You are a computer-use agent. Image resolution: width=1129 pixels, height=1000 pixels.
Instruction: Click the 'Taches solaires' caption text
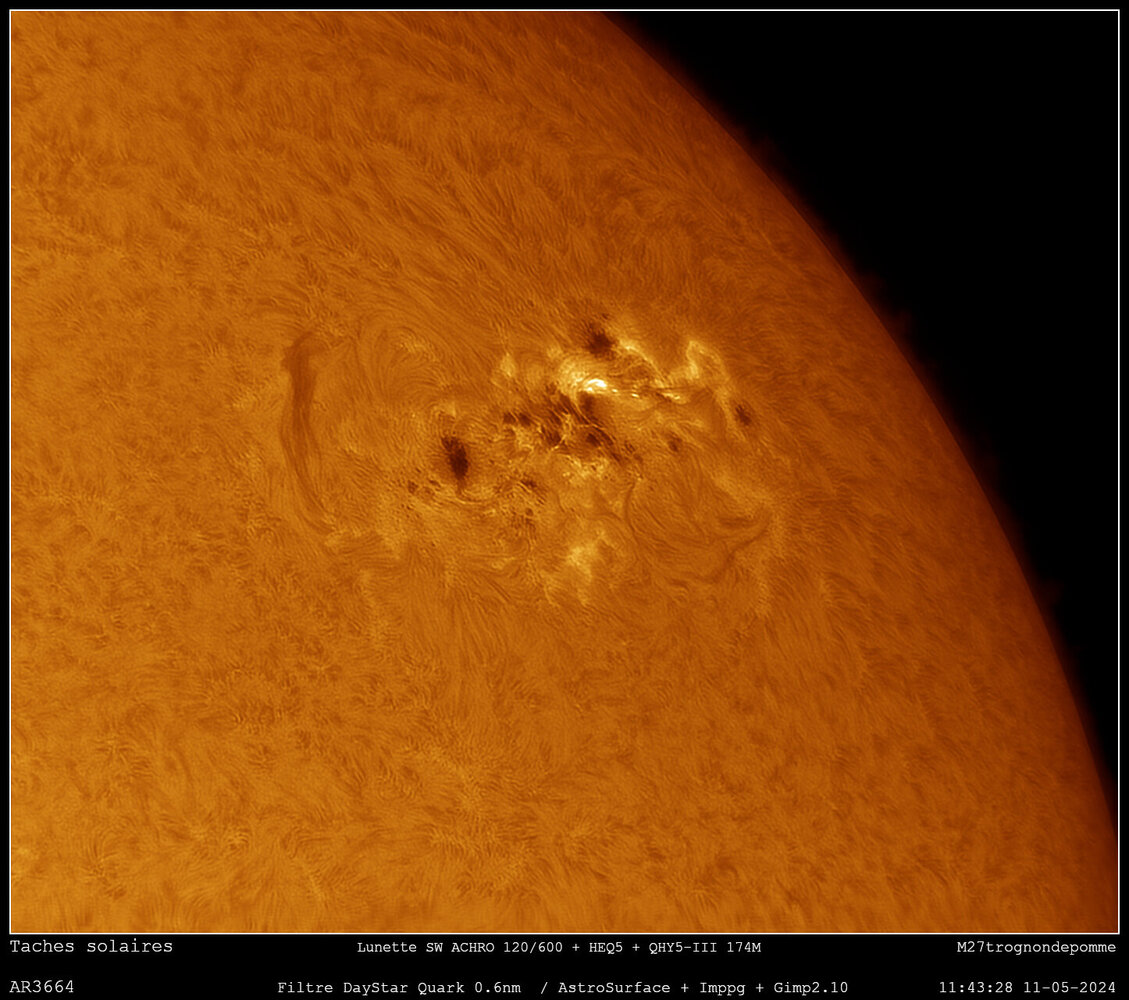(x=91, y=946)
